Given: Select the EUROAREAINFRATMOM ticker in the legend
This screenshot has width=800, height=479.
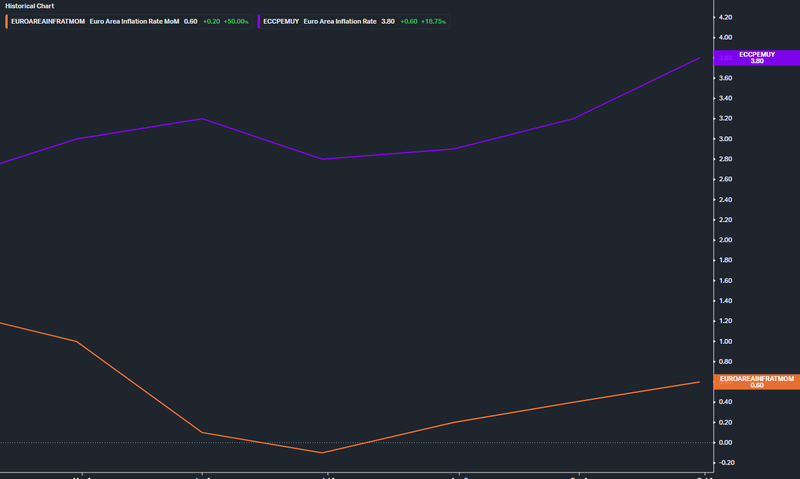Looking at the screenshot, I should point(48,21).
